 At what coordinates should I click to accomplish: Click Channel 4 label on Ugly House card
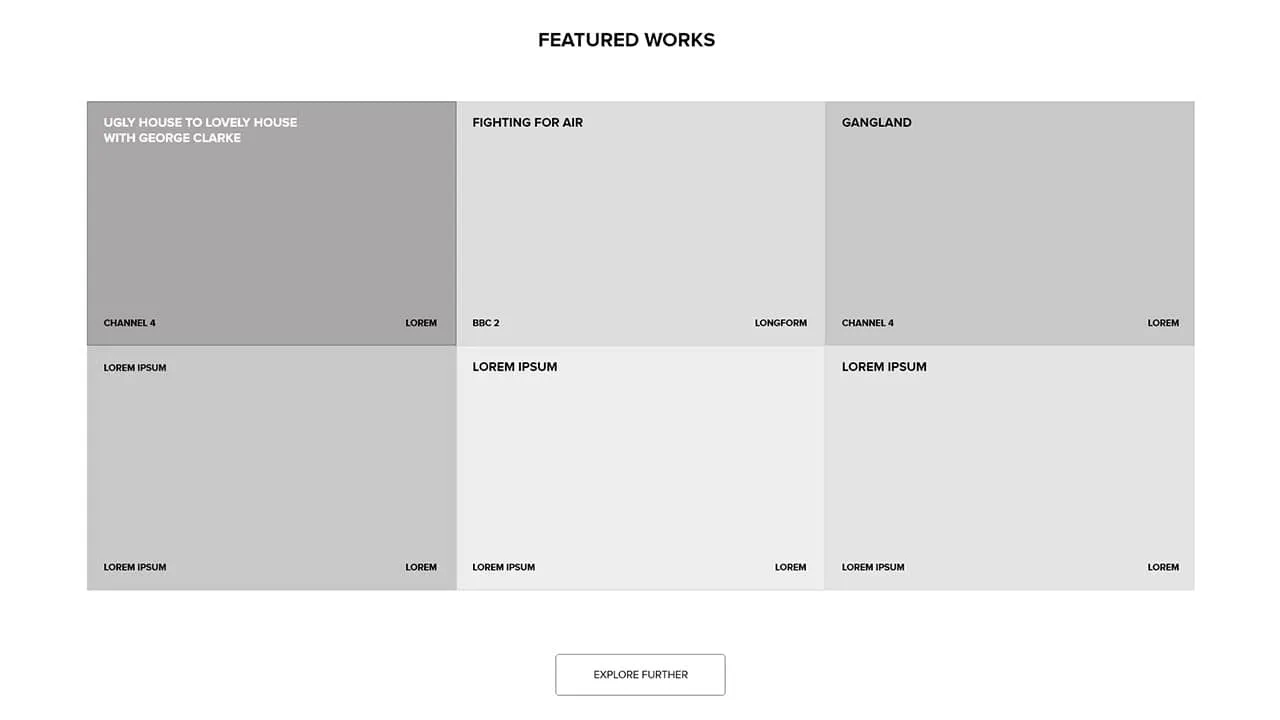tap(130, 323)
